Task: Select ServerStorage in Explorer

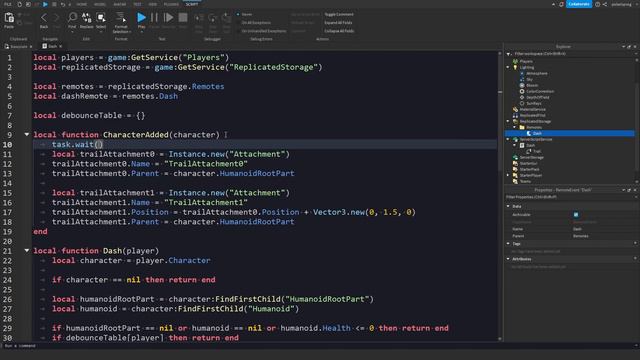Action: tap(531, 157)
